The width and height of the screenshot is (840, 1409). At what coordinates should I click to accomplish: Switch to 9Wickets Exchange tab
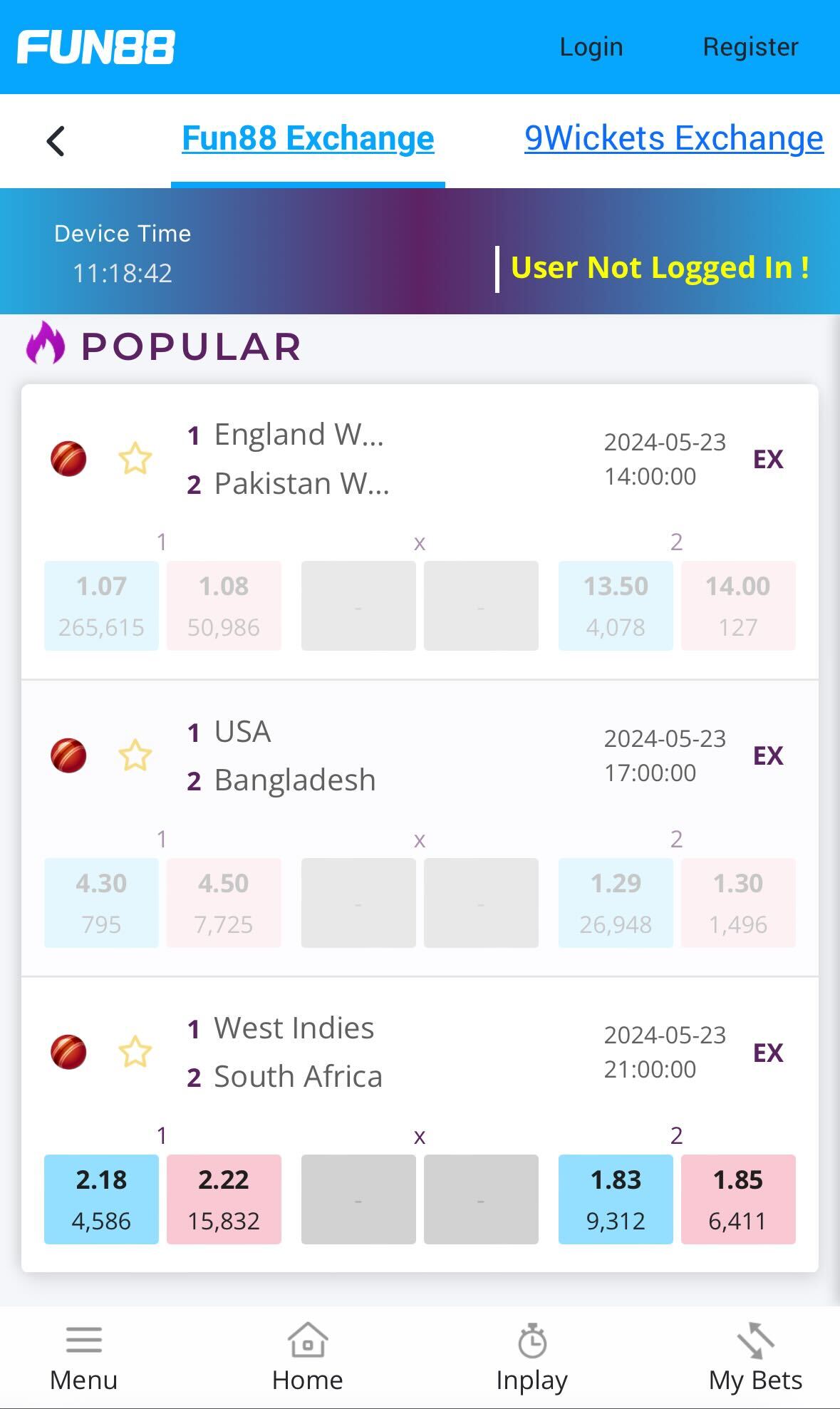pyautogui.click(x=673, y=138)
